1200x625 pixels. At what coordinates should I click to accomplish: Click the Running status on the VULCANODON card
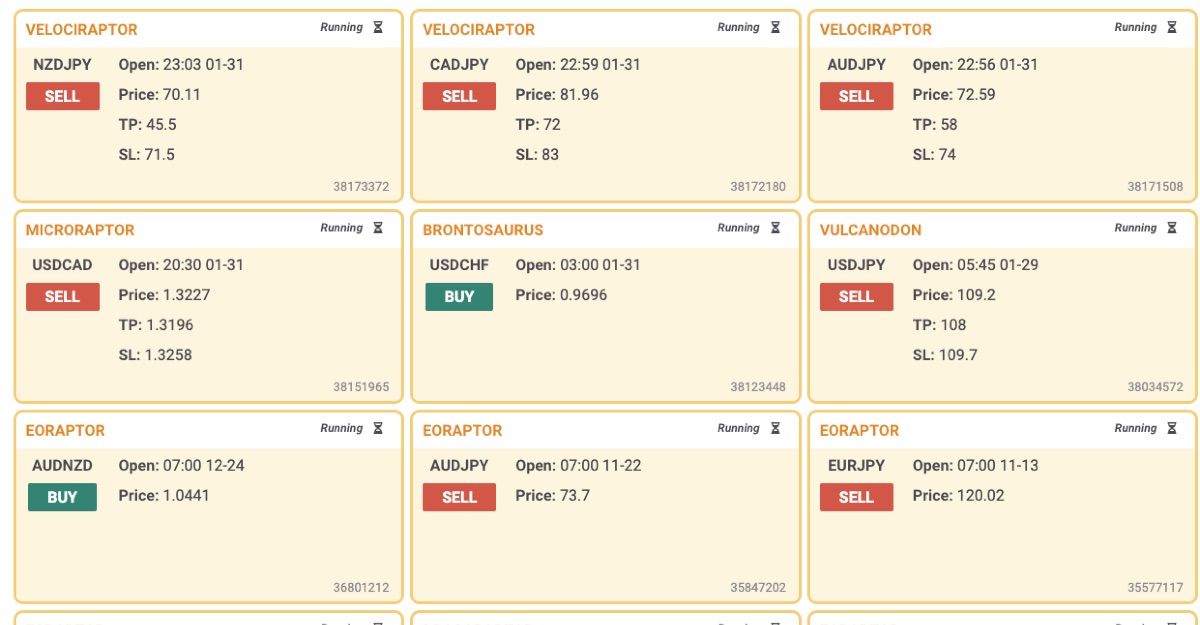(1134, 228)
